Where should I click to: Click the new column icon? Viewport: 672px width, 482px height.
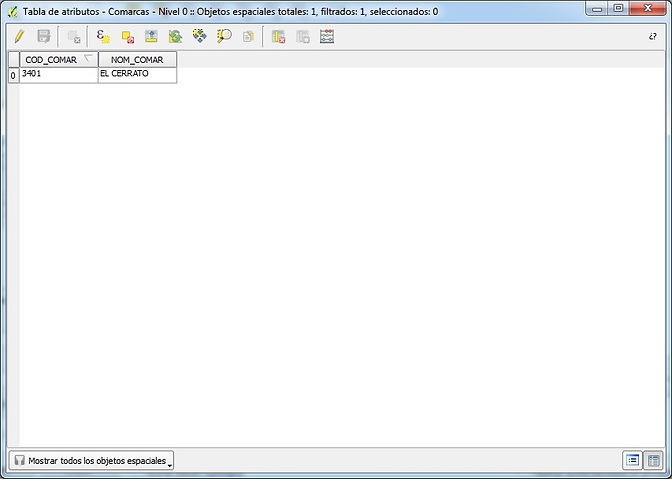pyautogui.click(x=303, y=37)
